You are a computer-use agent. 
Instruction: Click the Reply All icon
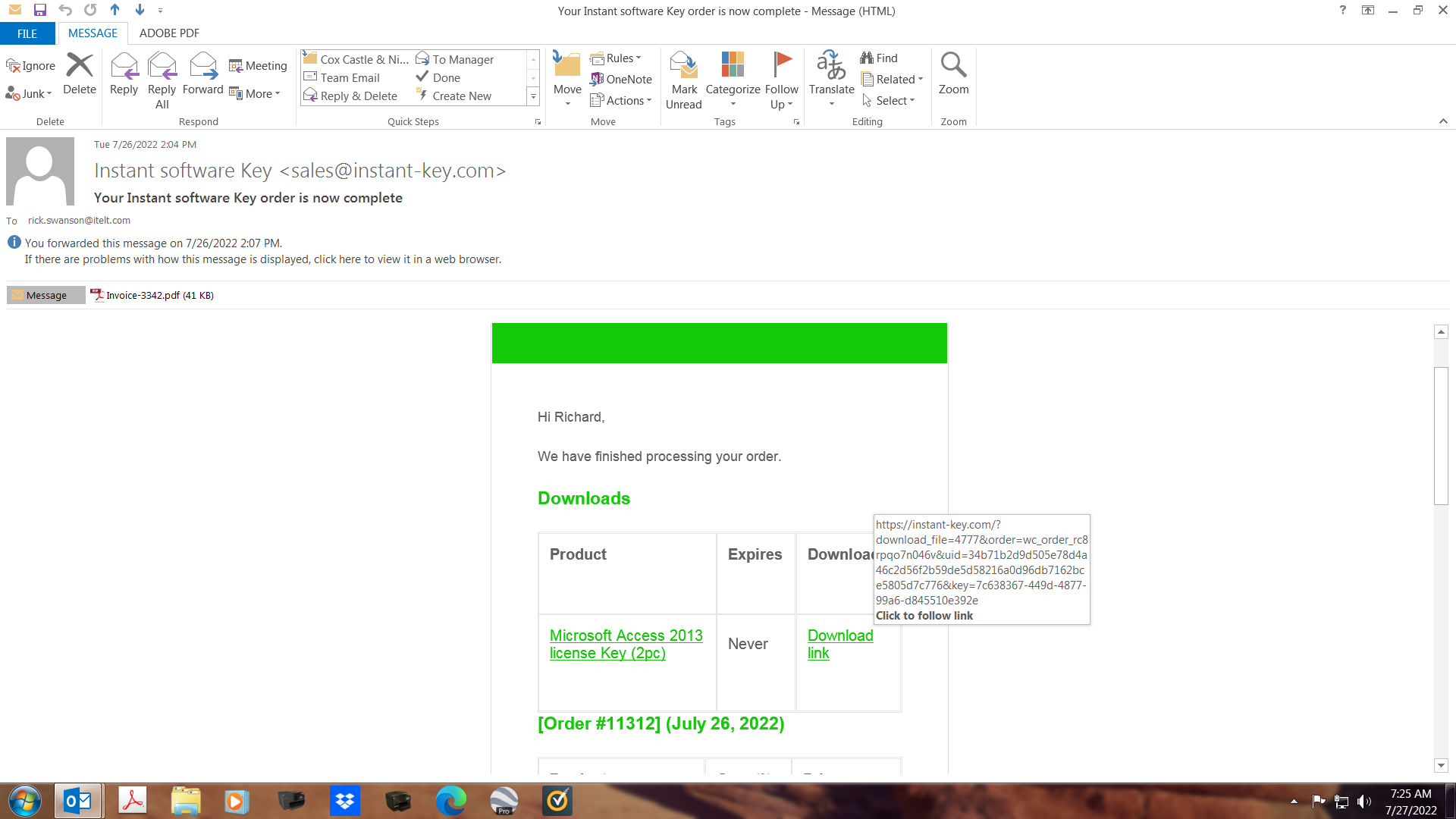(x=162, y=67)
